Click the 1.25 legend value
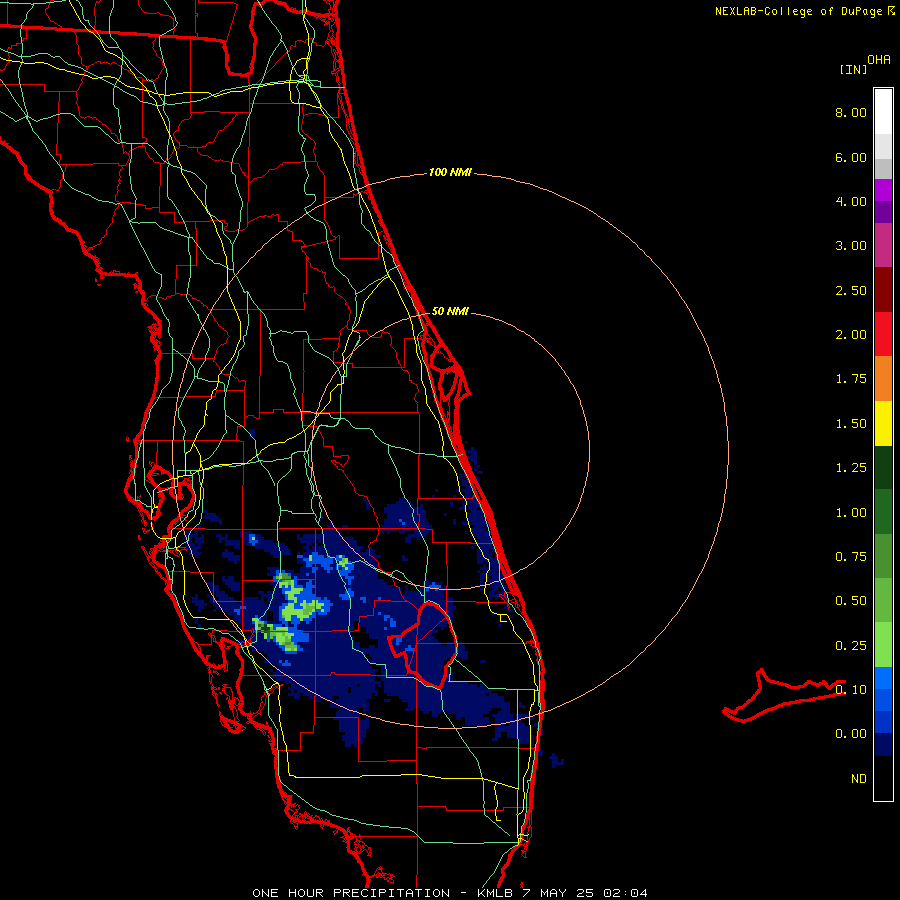The width and height of the screenshot is (900, 900). tap(851, 468)
